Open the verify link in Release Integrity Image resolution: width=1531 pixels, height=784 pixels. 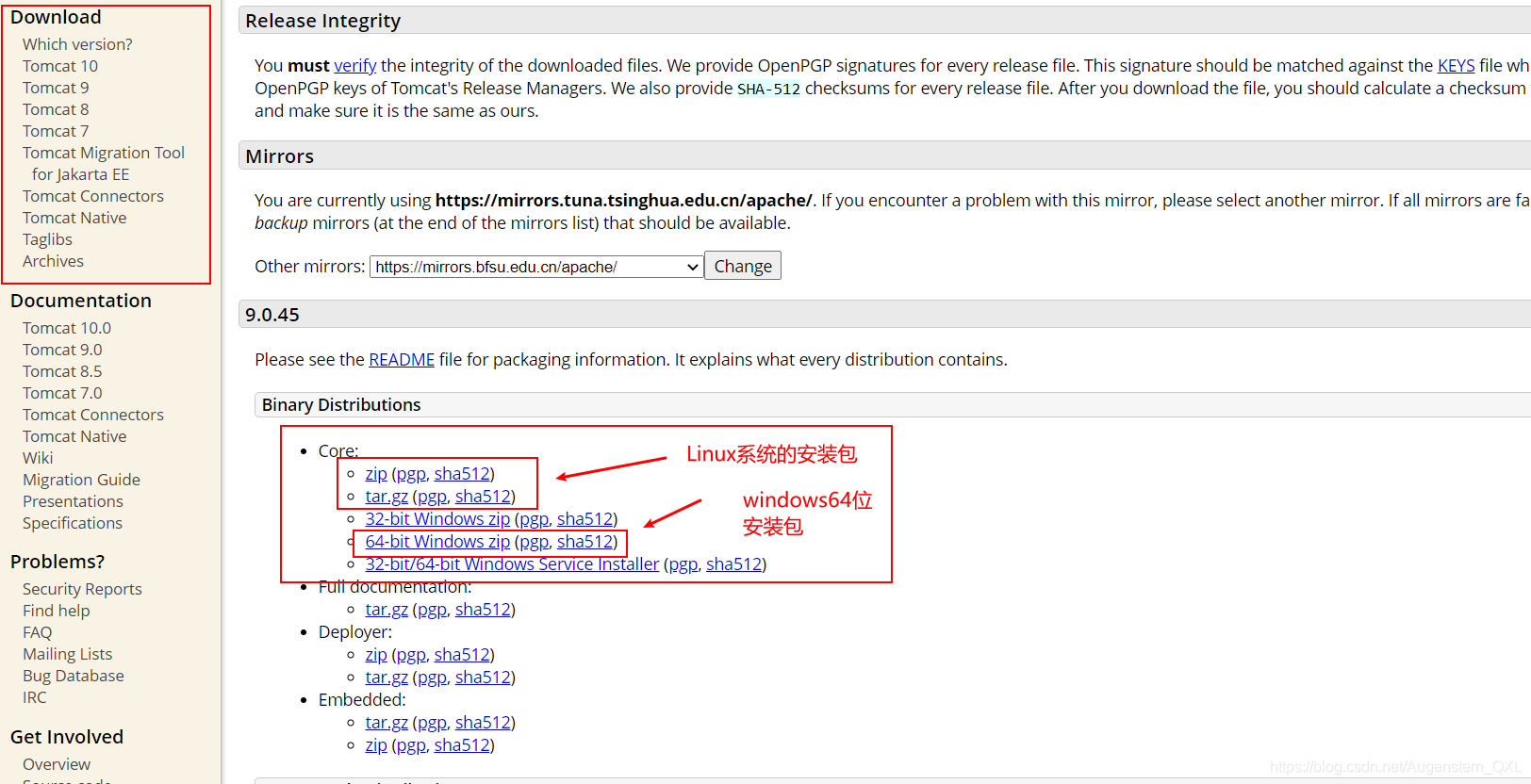(355, 65)
